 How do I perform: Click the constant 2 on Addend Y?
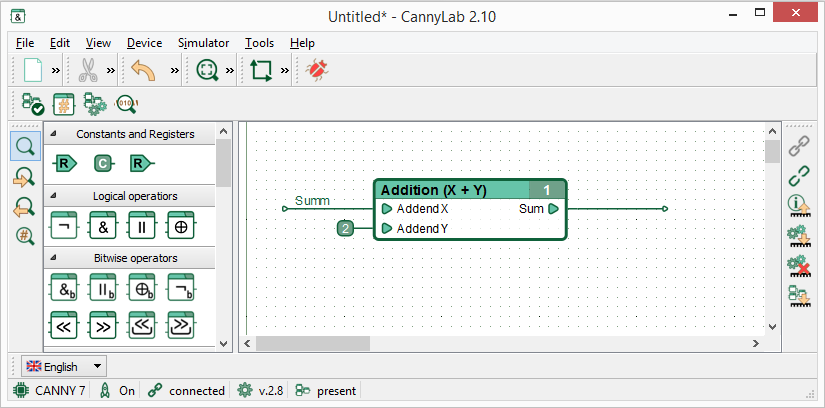345,228
